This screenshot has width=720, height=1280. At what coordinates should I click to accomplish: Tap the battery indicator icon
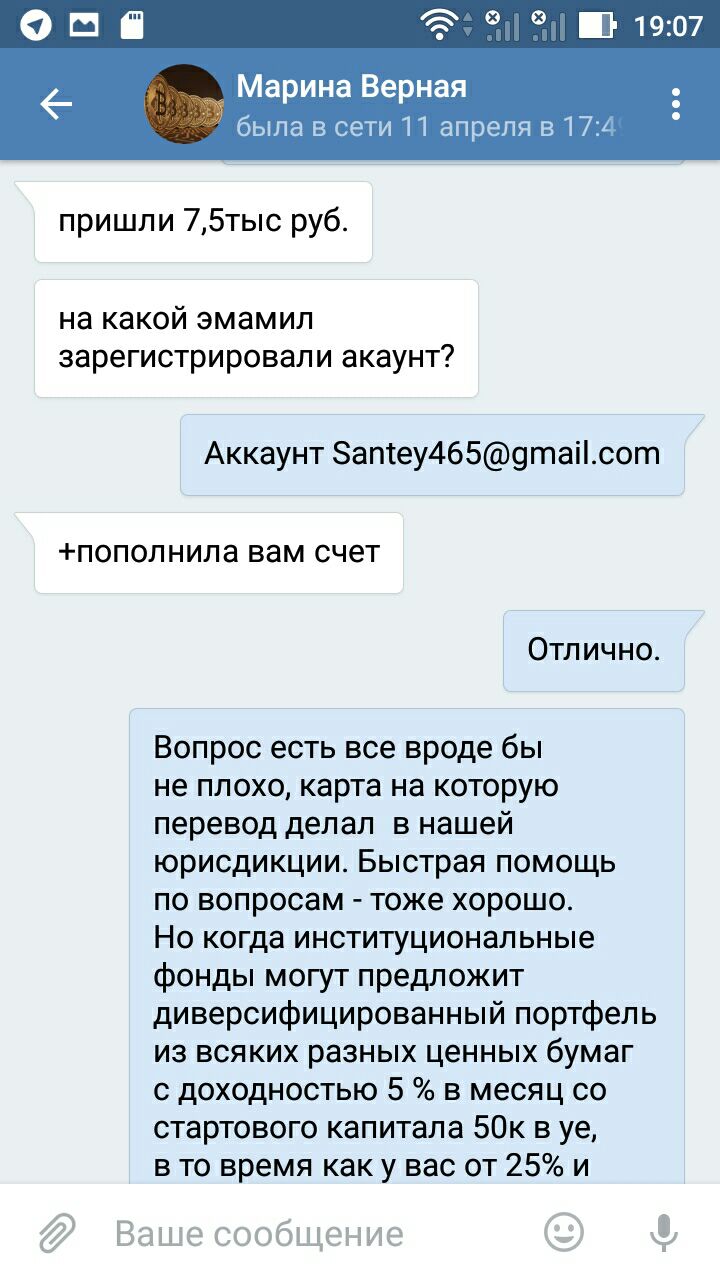point(597,24)
